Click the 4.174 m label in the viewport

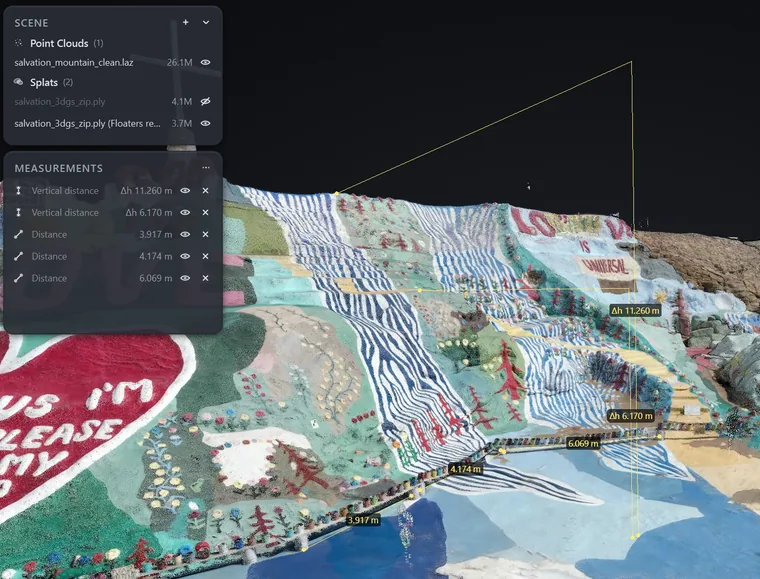(x=465, y=469)
